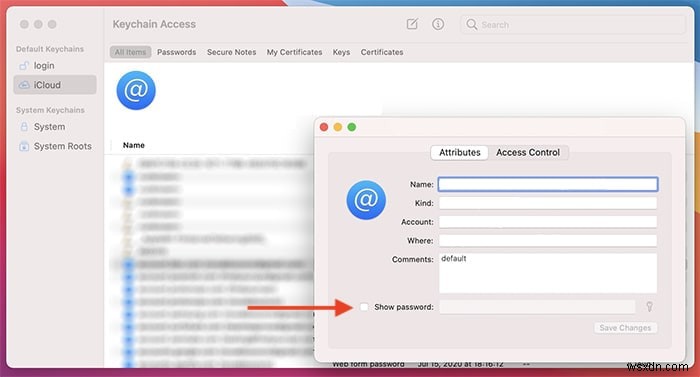
Task: Select the iCloud keychain in the sidebar
Action: [55, 85]
